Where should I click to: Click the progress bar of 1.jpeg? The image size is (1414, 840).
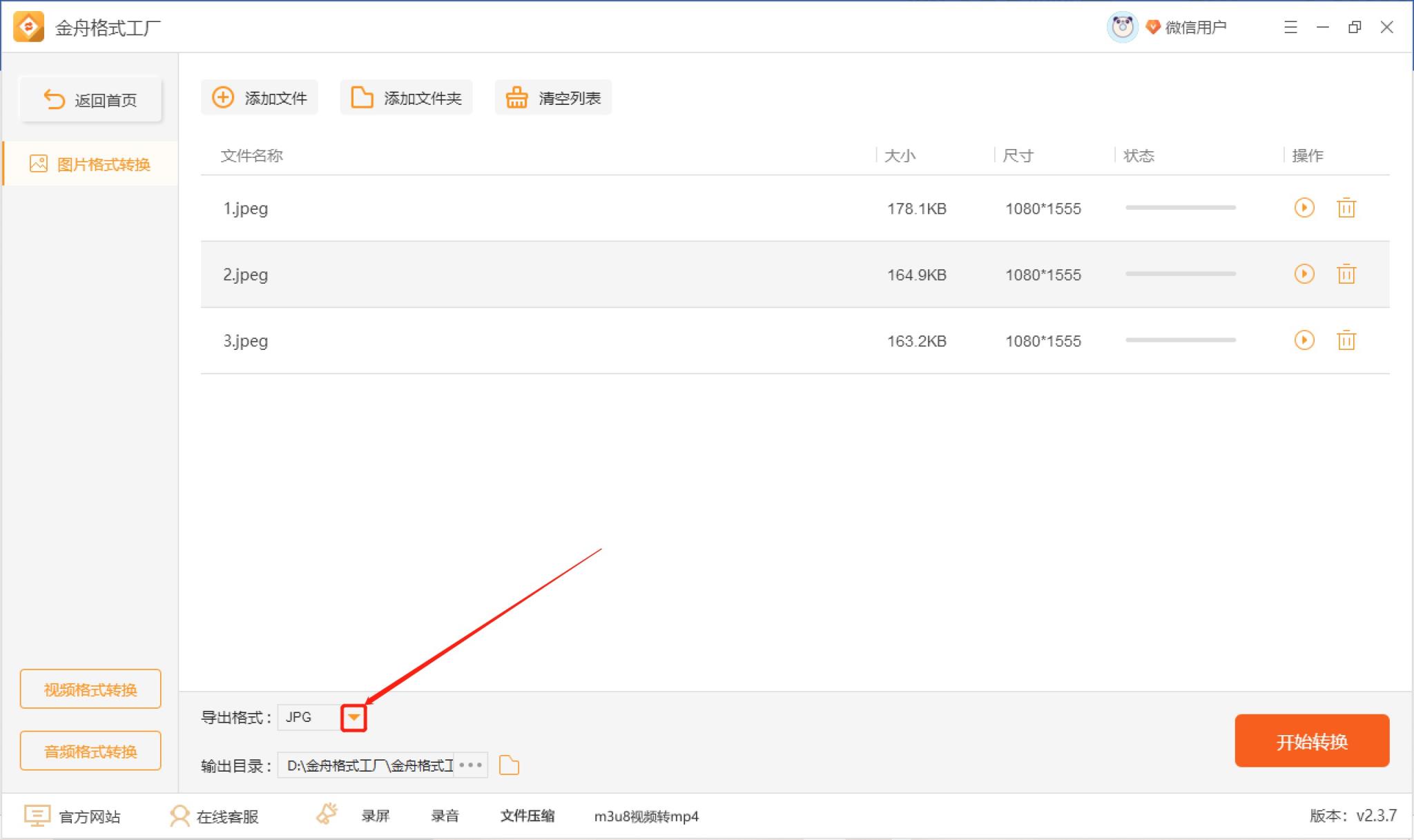(x=1180, y=208)
